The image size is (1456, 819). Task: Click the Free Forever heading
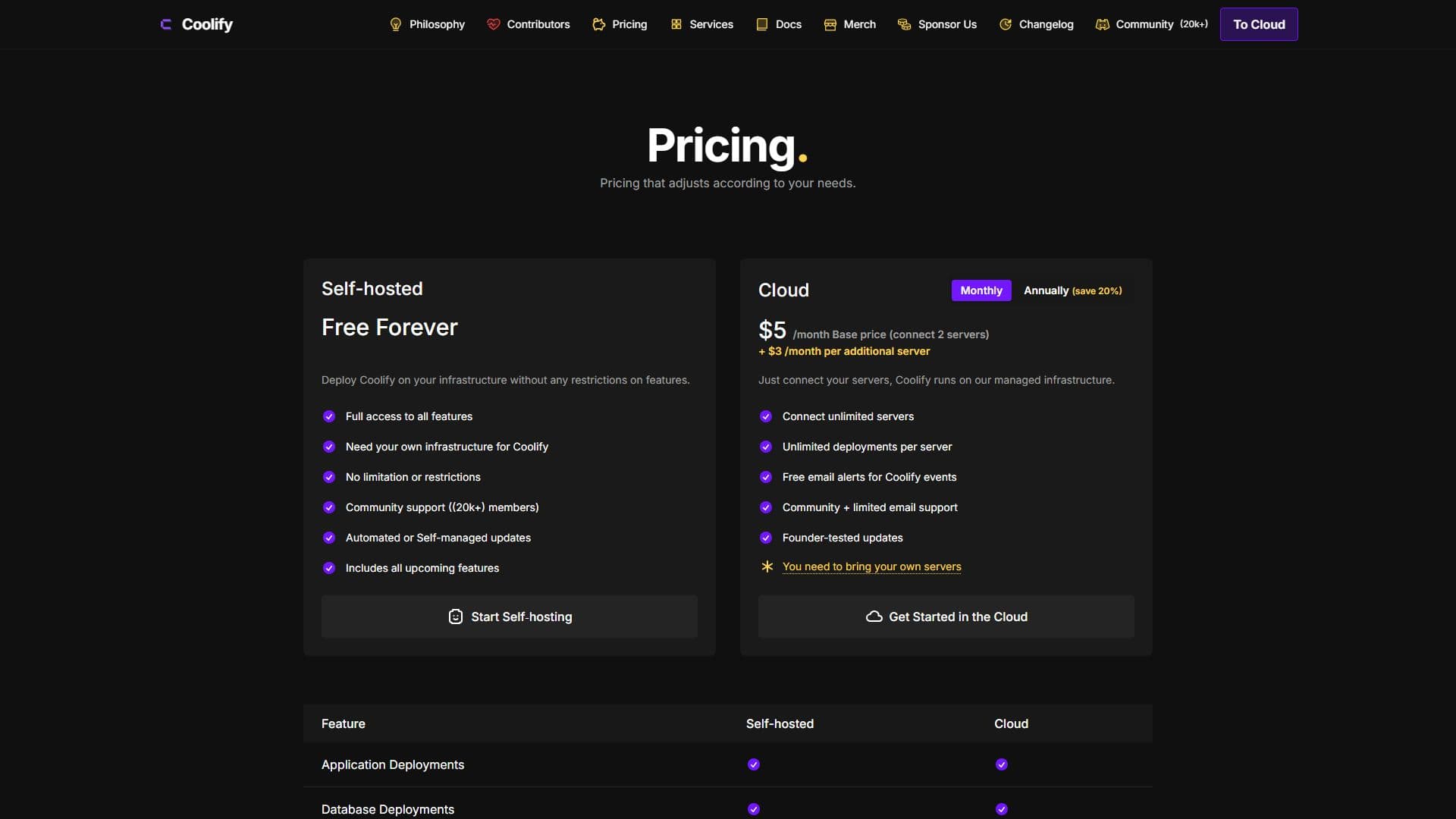[x=390, y=327]
